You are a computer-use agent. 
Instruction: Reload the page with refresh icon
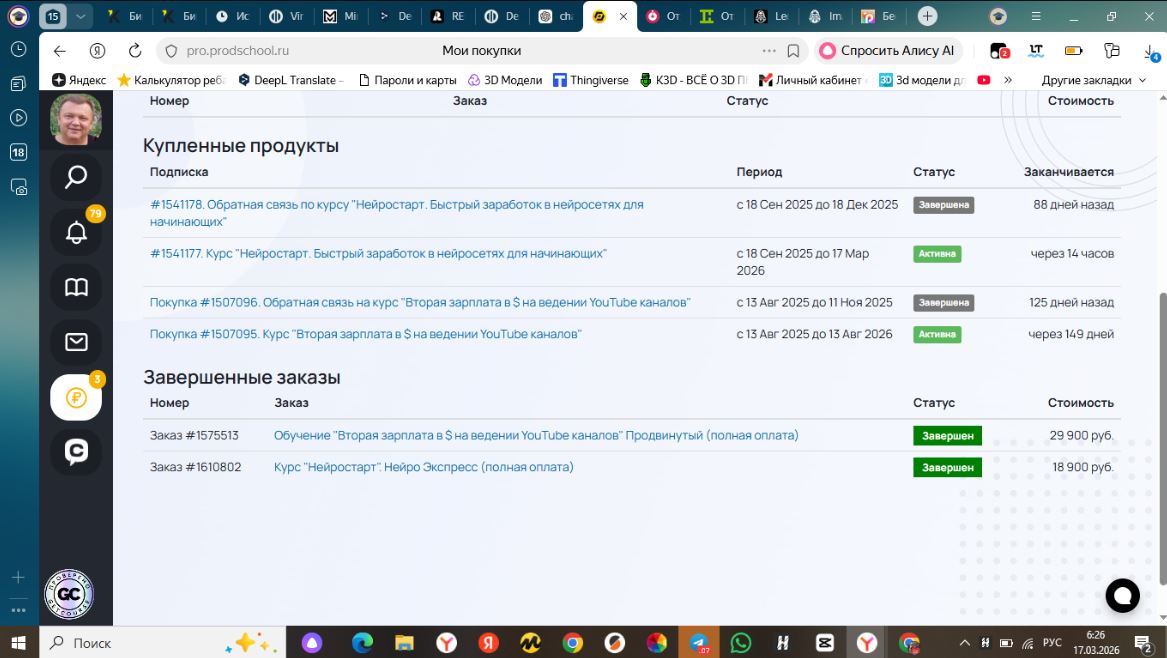pyautogui.click(x=135, y=51)
